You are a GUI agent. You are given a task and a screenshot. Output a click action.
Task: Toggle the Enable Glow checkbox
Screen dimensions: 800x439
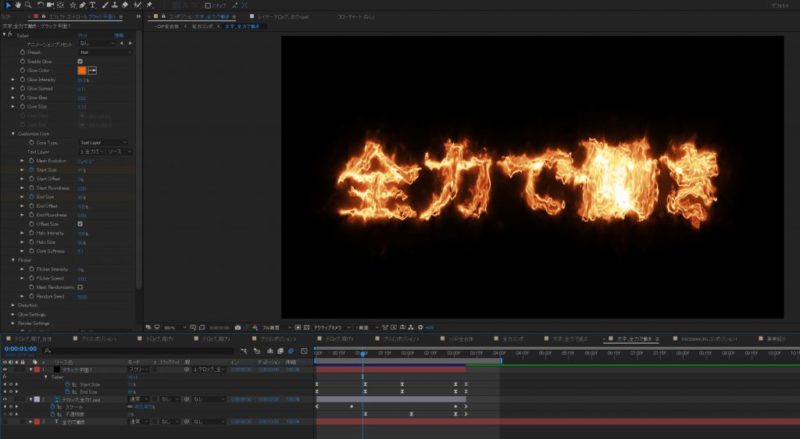80,61
